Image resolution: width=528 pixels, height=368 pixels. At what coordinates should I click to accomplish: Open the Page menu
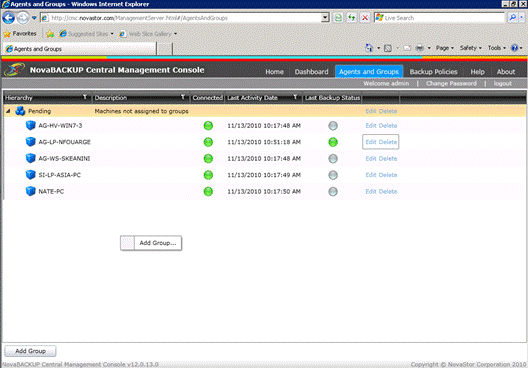point(444,48)
